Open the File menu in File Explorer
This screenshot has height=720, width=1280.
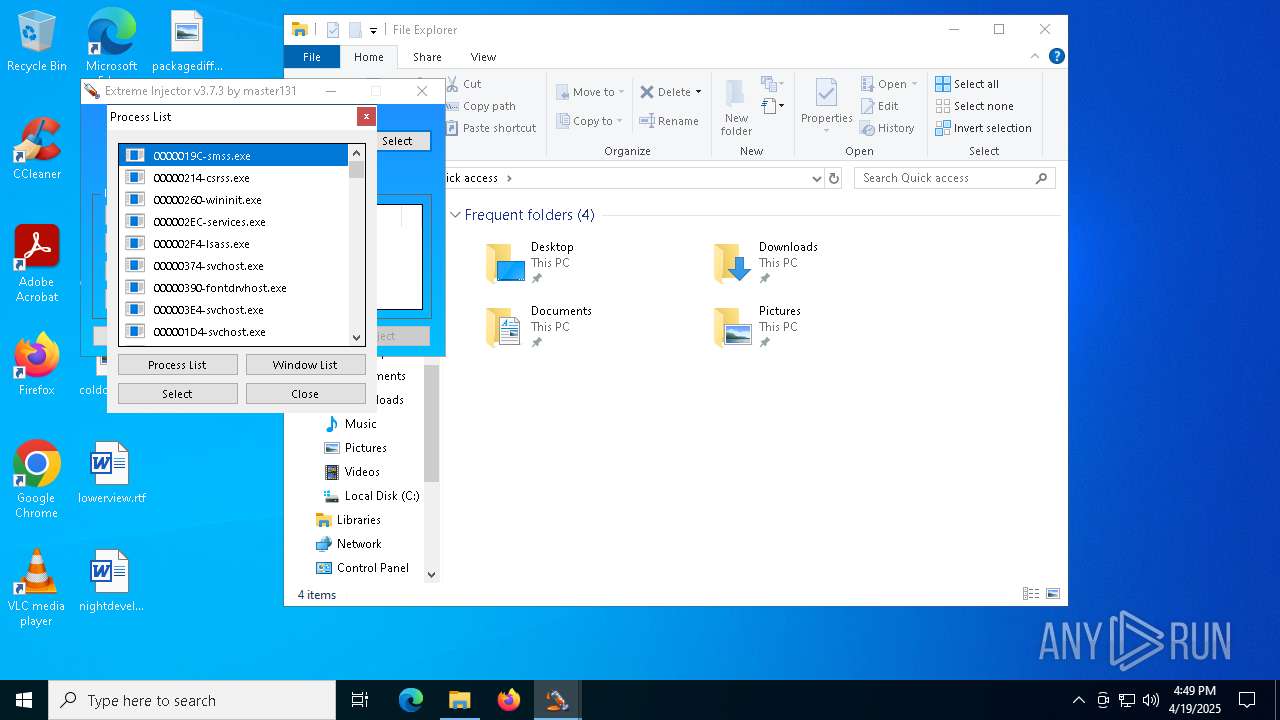312,57
